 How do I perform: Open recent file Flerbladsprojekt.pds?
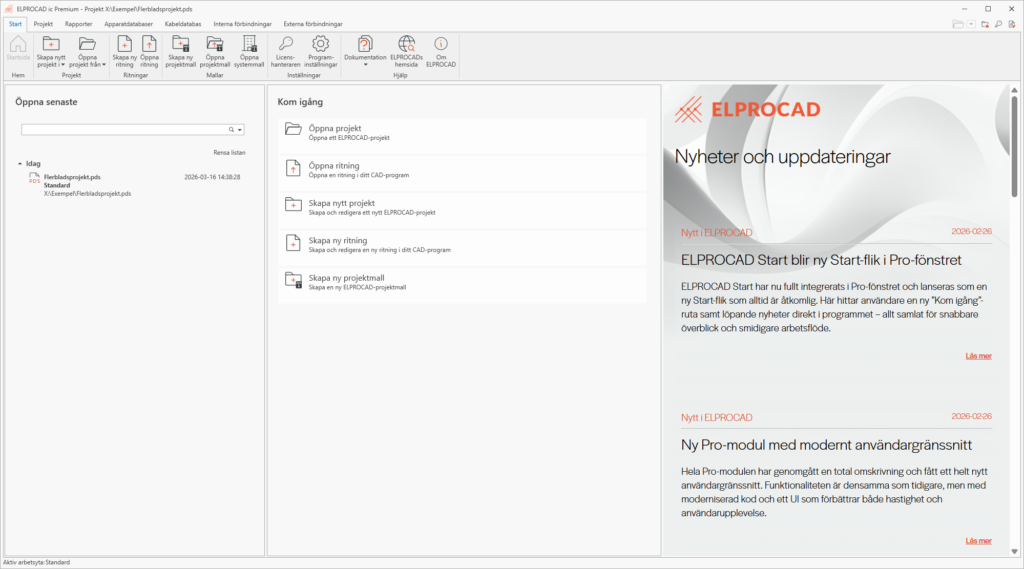point(134,185)
